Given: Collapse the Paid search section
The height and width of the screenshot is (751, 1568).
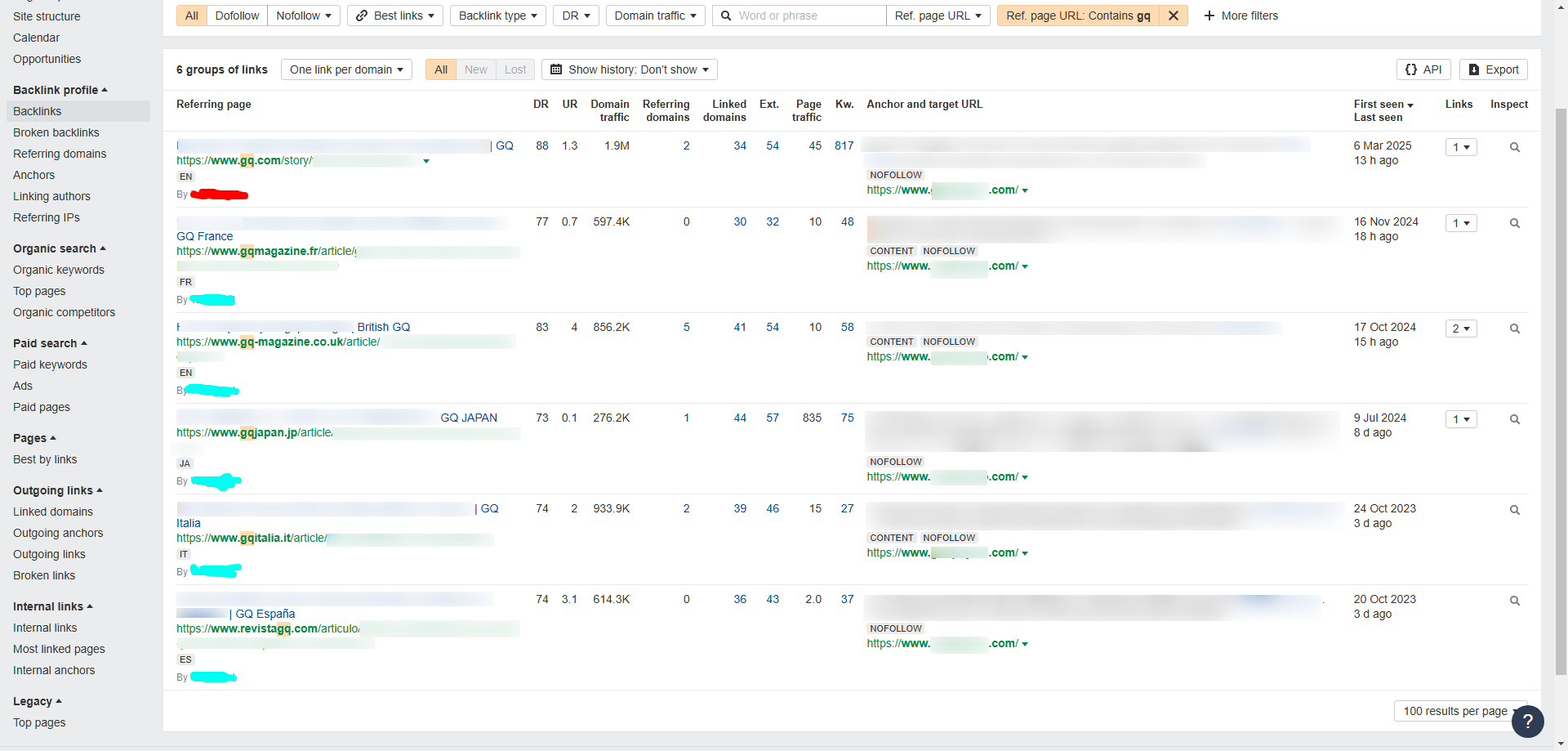Looking at the screenshot, I should (x=50, y=343).
